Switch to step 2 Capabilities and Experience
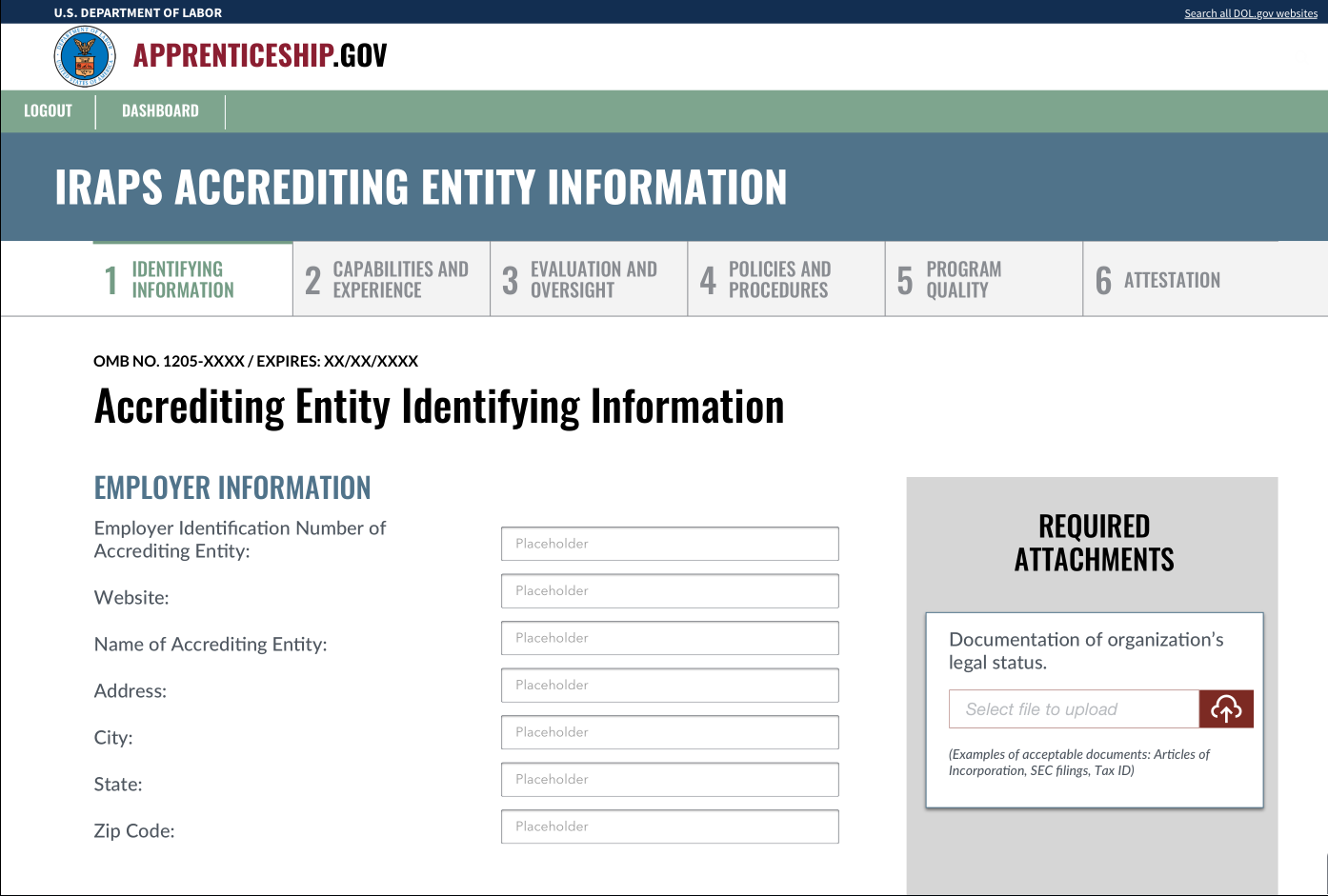 tap(392, 279)
